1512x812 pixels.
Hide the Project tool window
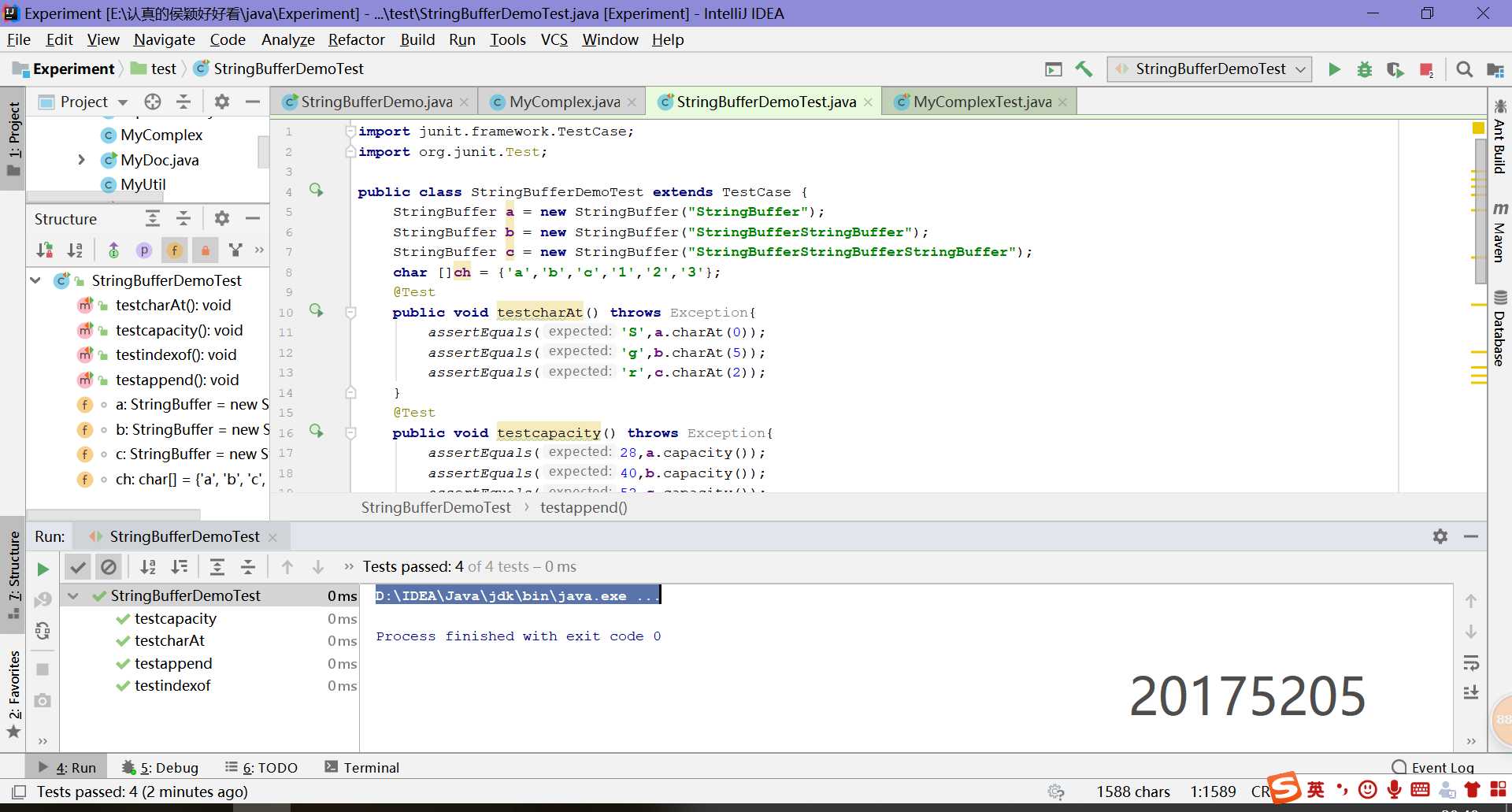coord(253,102)
